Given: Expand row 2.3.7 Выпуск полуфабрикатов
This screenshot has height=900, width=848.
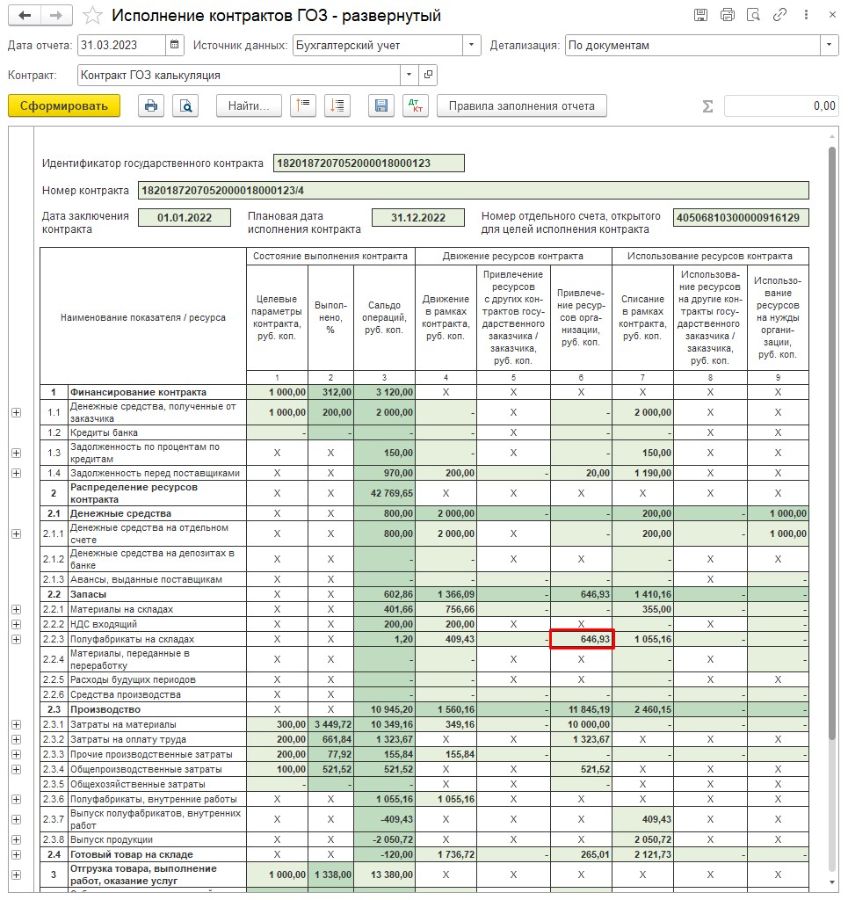Looking at the screenshot, I should (x=16, y=819).
